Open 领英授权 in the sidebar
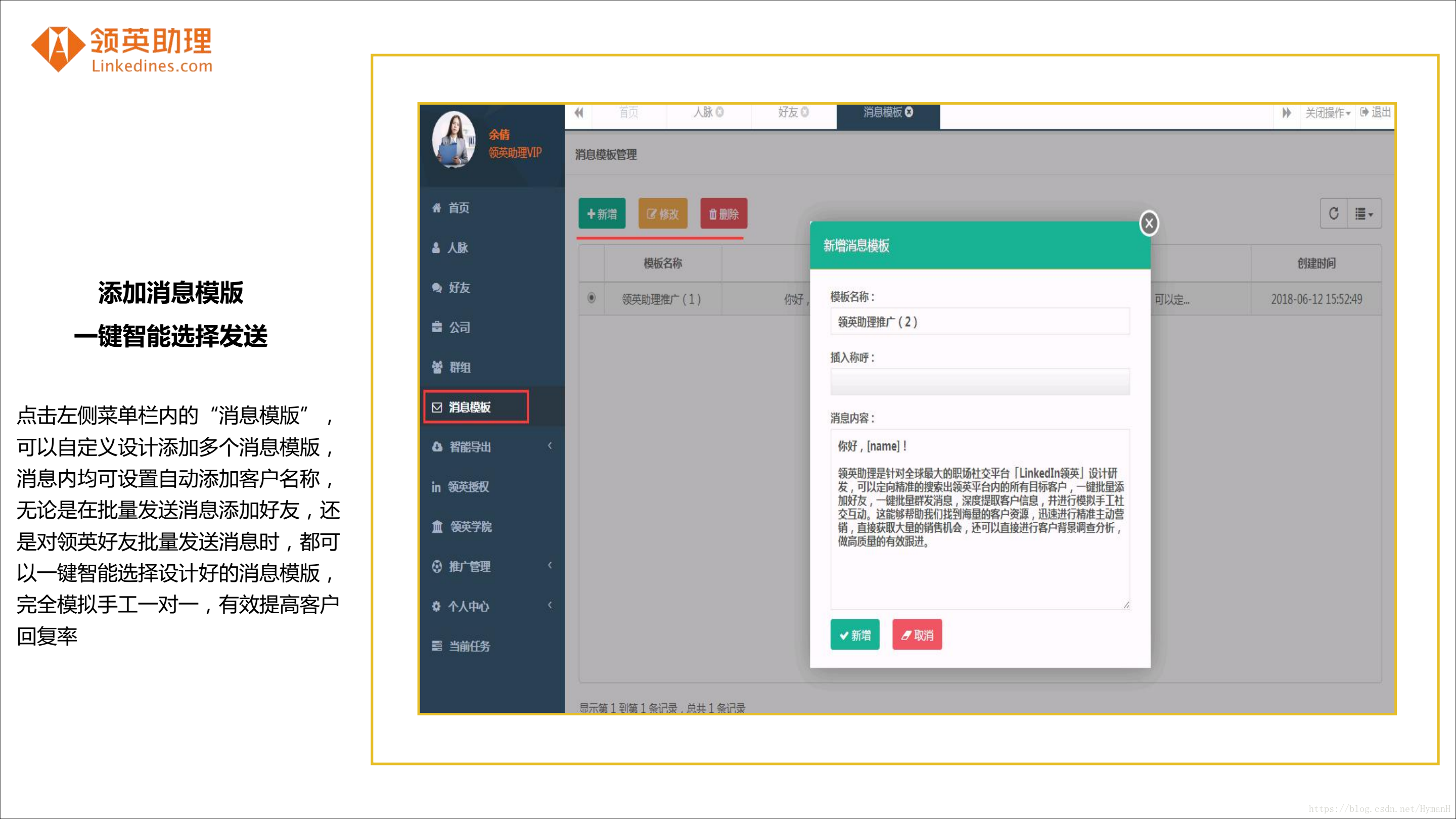Image resolution: width=1456 pixels, height=819 pixels. pyautogui.click(x=492, y=487)
